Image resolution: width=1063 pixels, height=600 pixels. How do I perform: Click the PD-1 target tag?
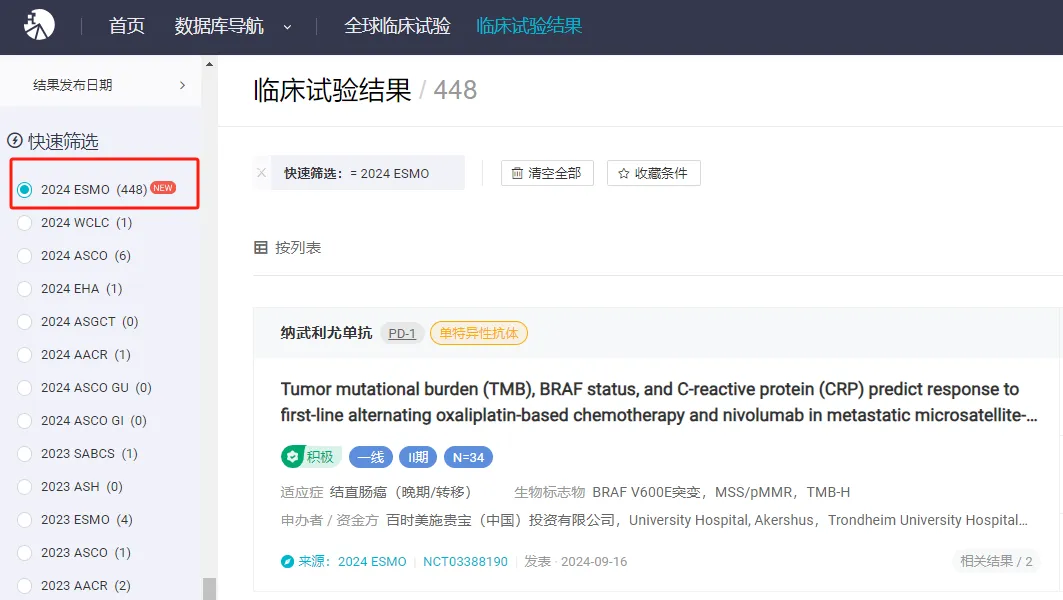click(402, 333)
